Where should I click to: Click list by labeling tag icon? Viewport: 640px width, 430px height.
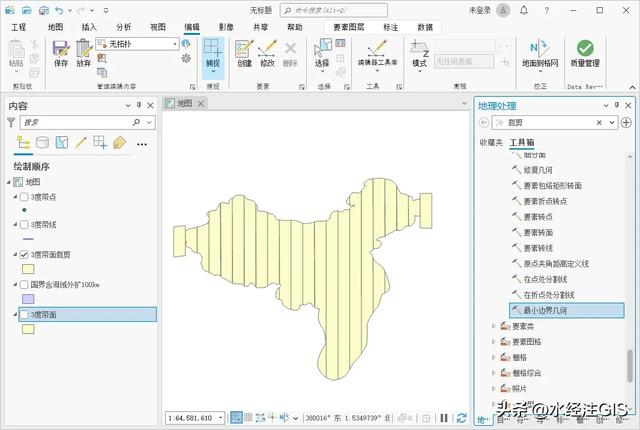click(x=119, y=142)
